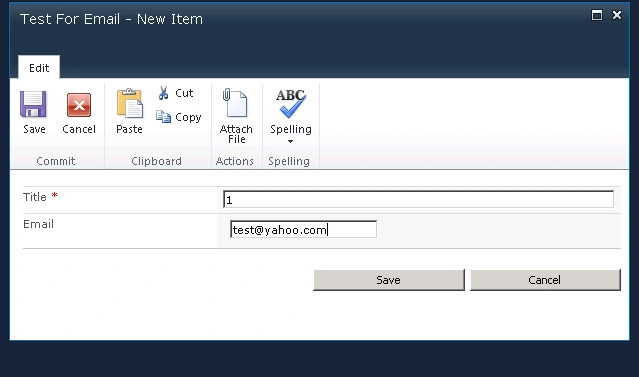Close the New Item dialog

617,15
